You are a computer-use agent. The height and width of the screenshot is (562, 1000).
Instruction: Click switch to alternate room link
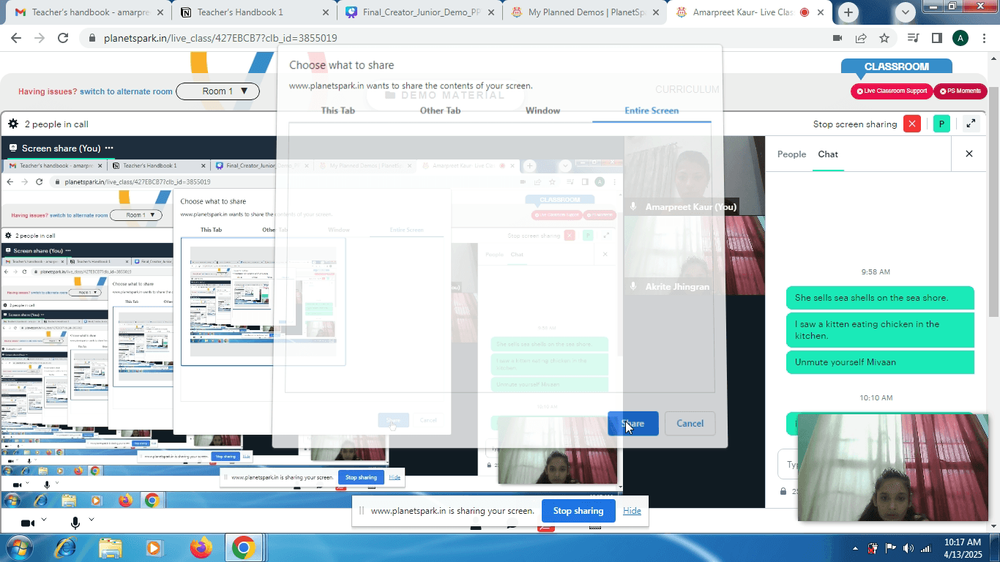(126, 91)
